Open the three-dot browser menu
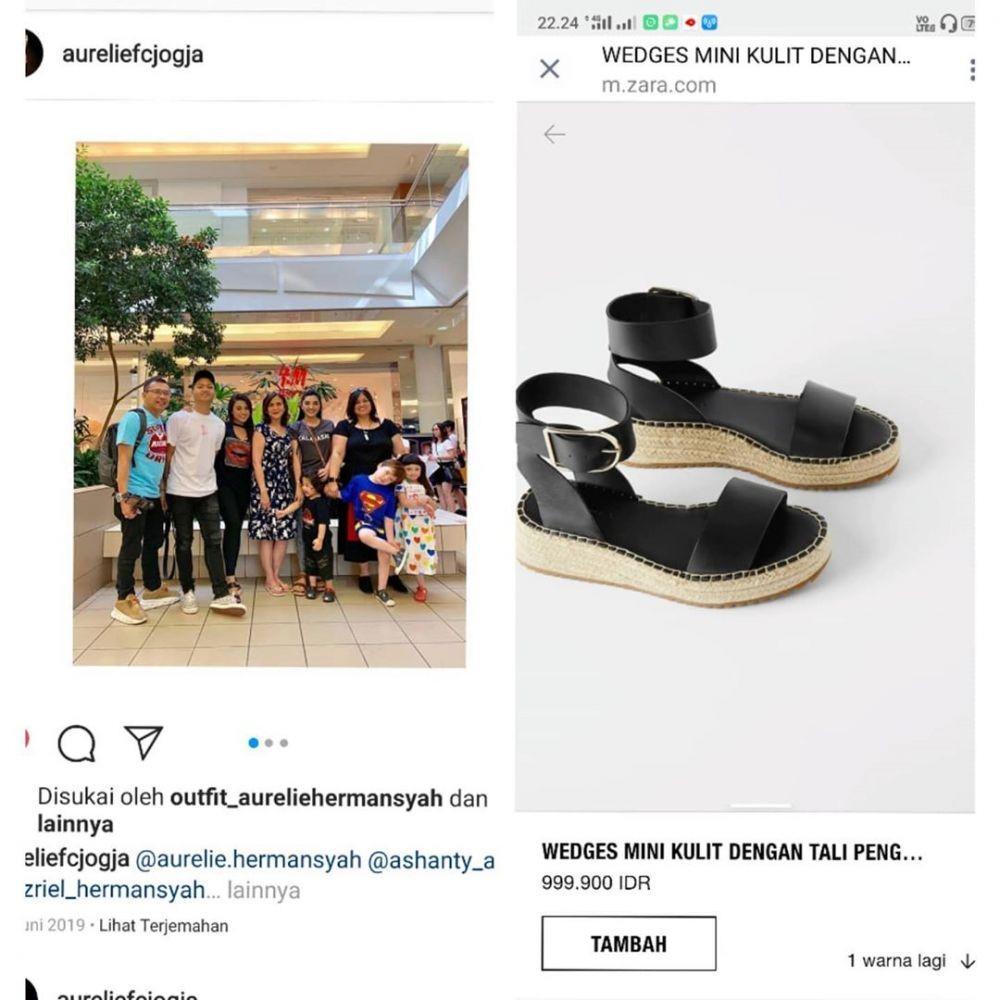Screen dimensions: 1000x1000 pos(971,70)
